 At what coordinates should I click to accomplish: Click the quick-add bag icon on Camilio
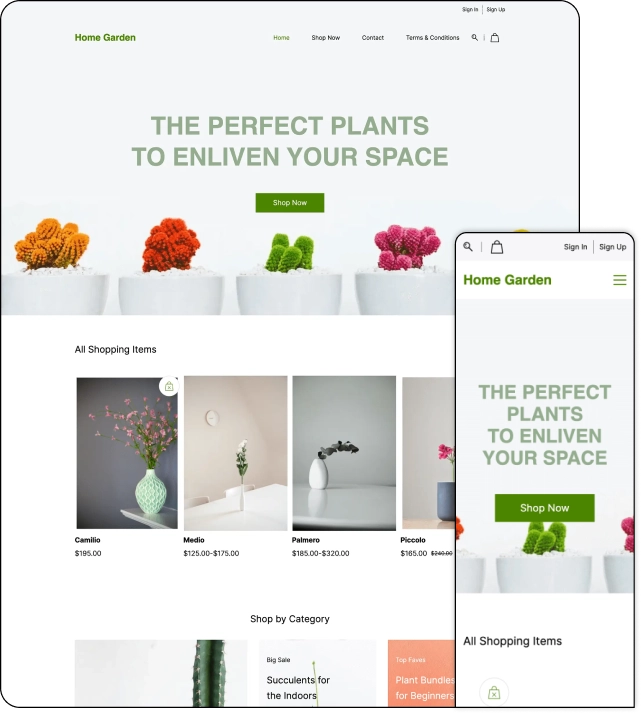[169, 386]
